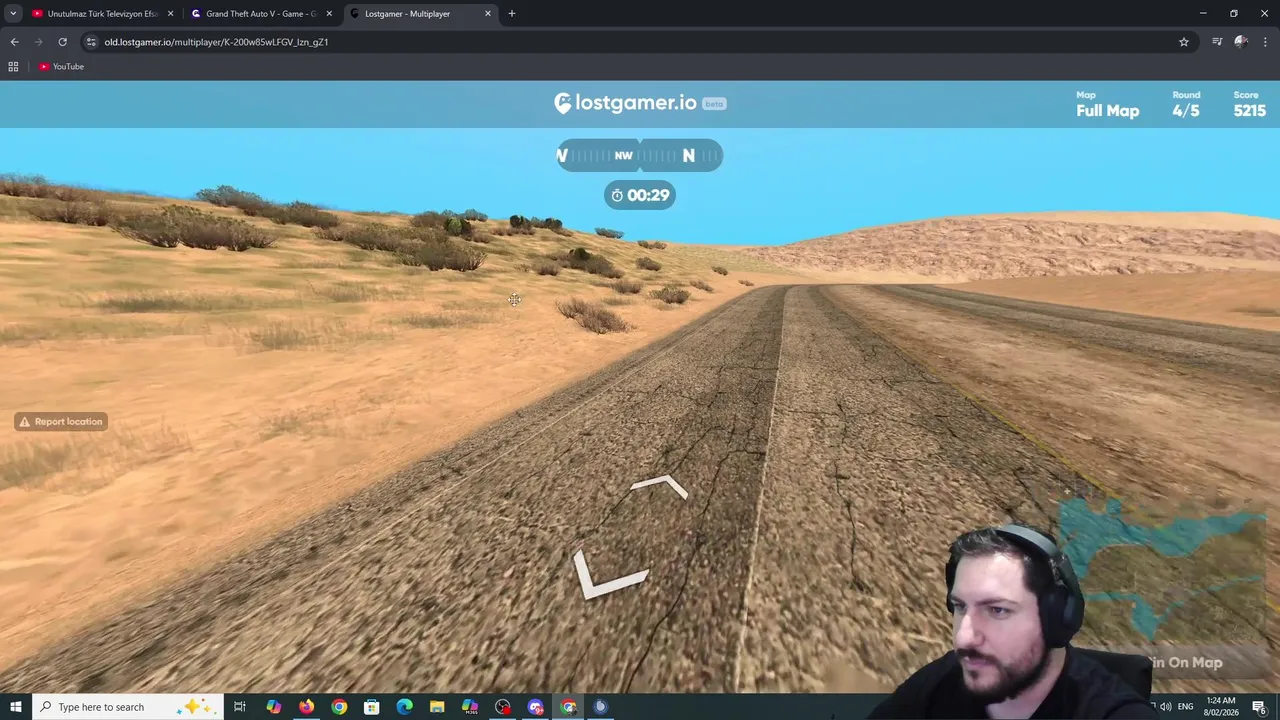Open the media controls icon in Chrome toolbar

[x=1217, y=42]
